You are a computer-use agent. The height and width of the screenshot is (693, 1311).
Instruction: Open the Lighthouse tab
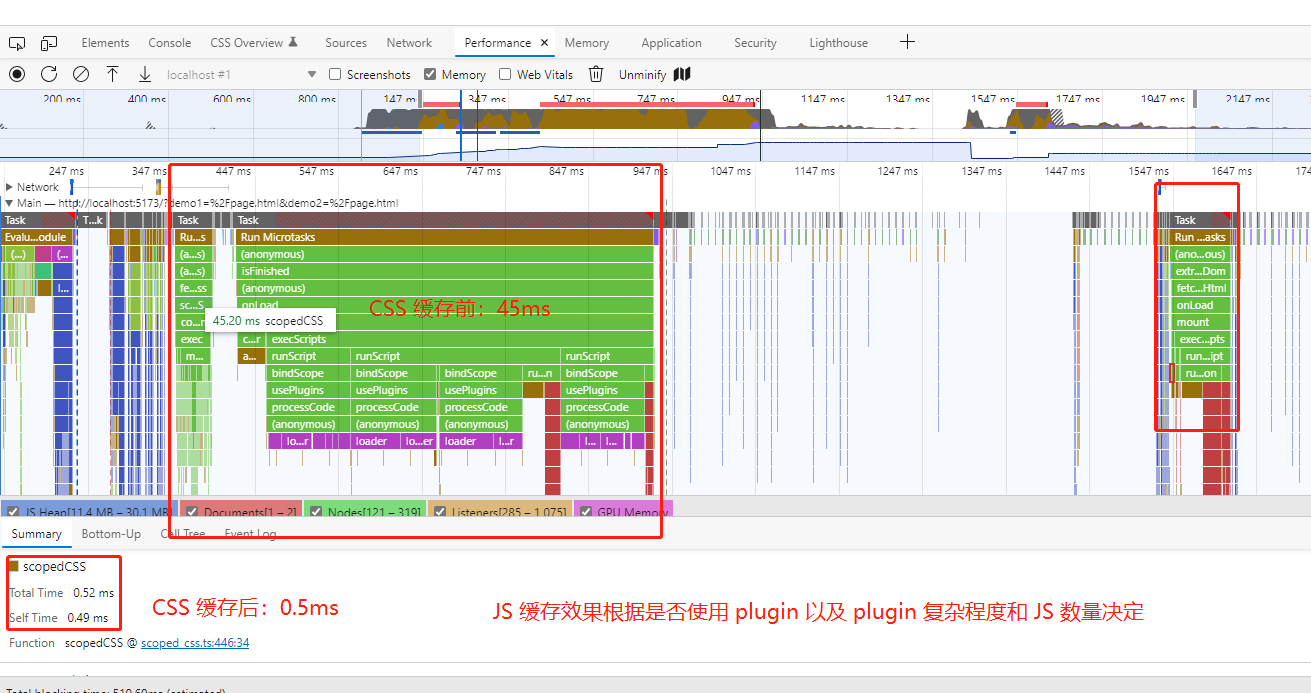tap(838, 43)
